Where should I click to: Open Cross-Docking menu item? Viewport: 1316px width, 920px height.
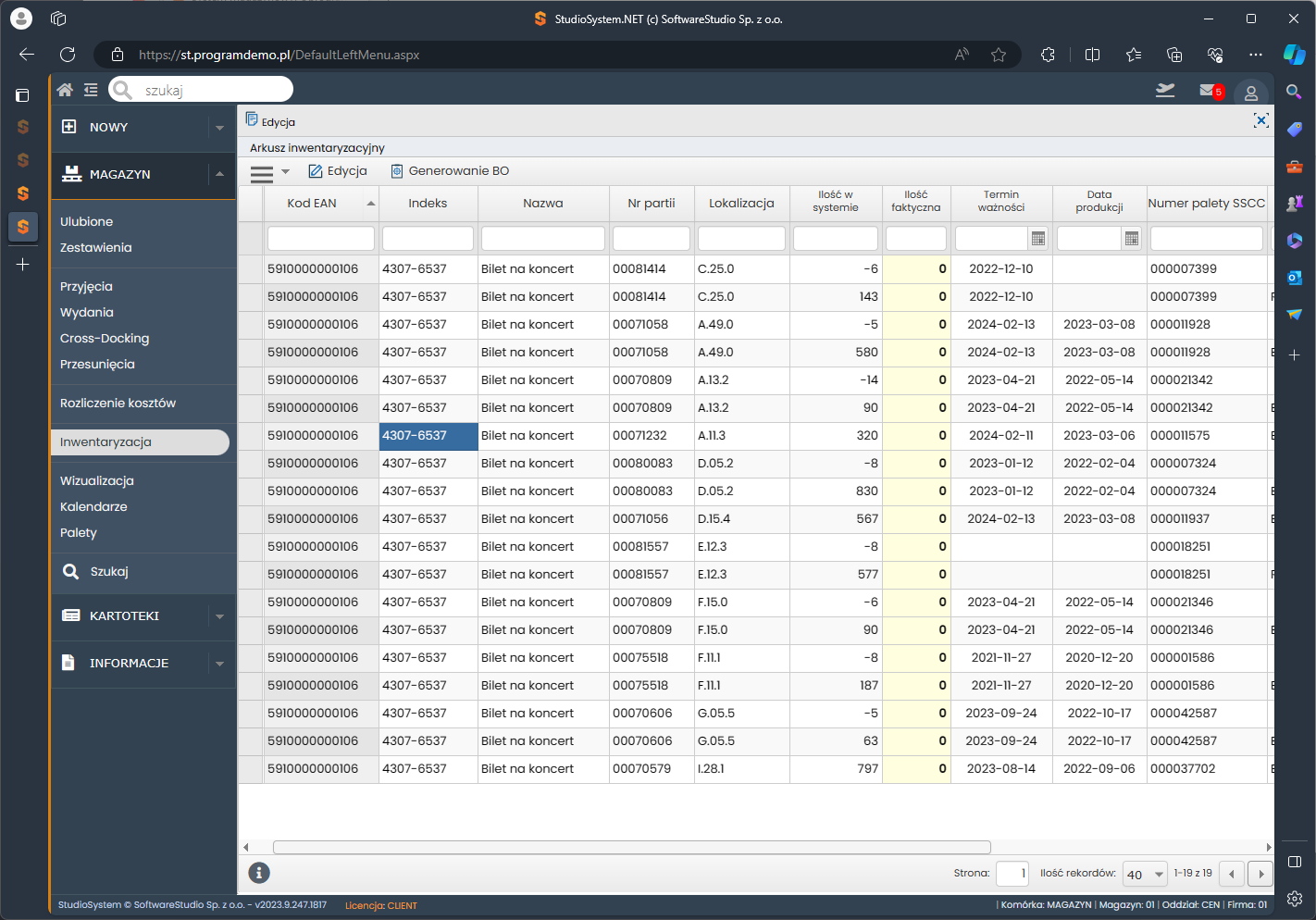(105, 339)
